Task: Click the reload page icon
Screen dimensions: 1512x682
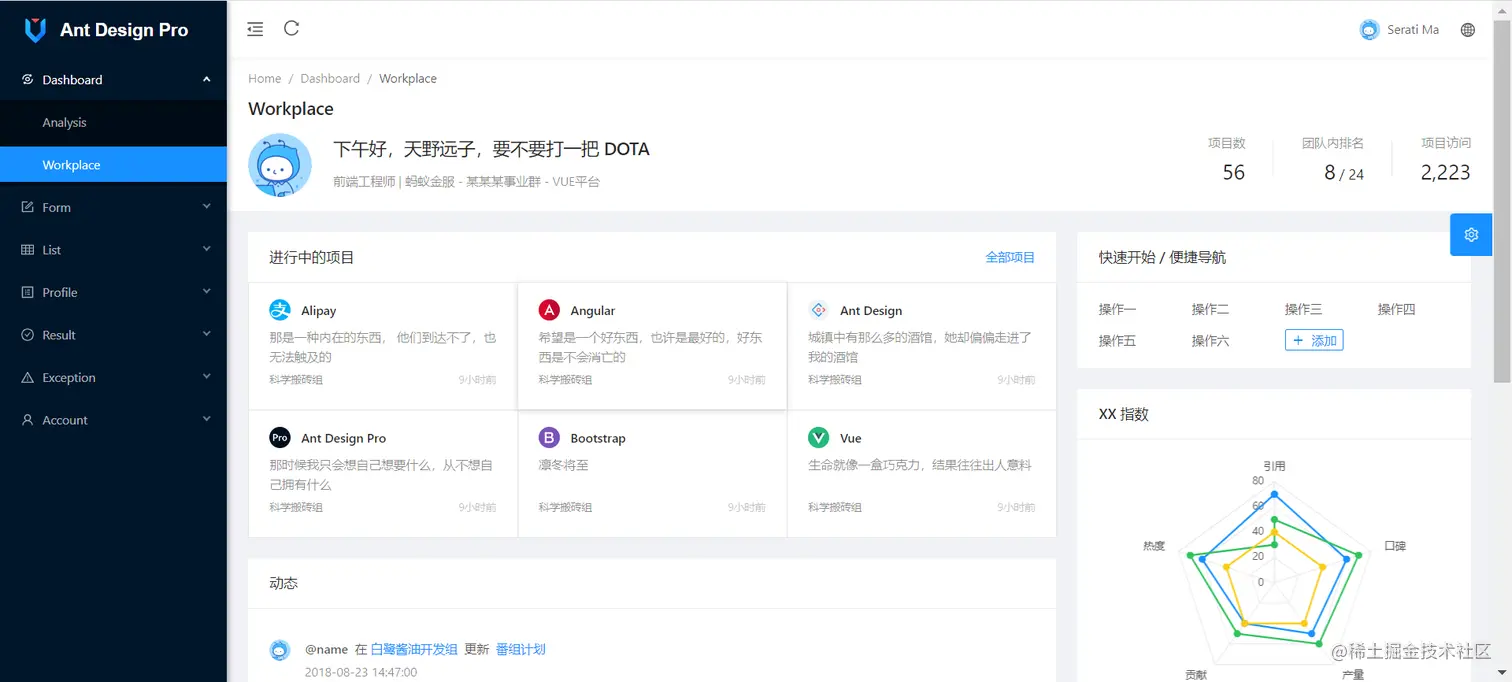Action: (x=291, y=28)
